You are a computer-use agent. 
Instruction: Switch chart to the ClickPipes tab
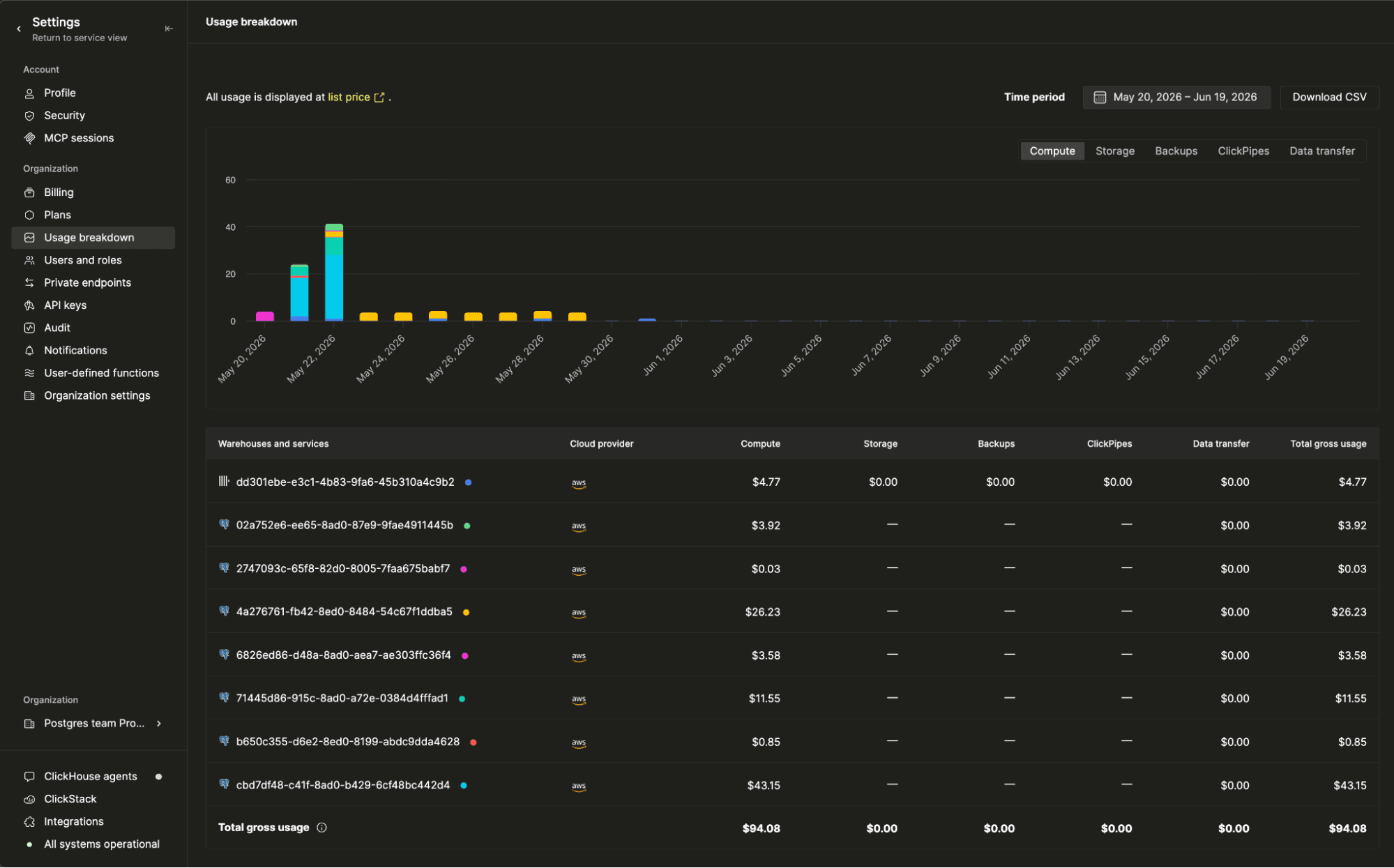click(1243, 151)
